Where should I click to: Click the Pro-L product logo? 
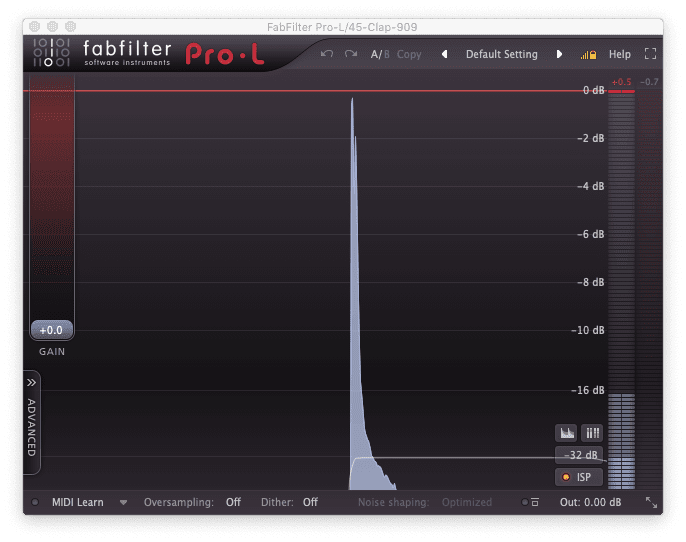click(225, 54)
